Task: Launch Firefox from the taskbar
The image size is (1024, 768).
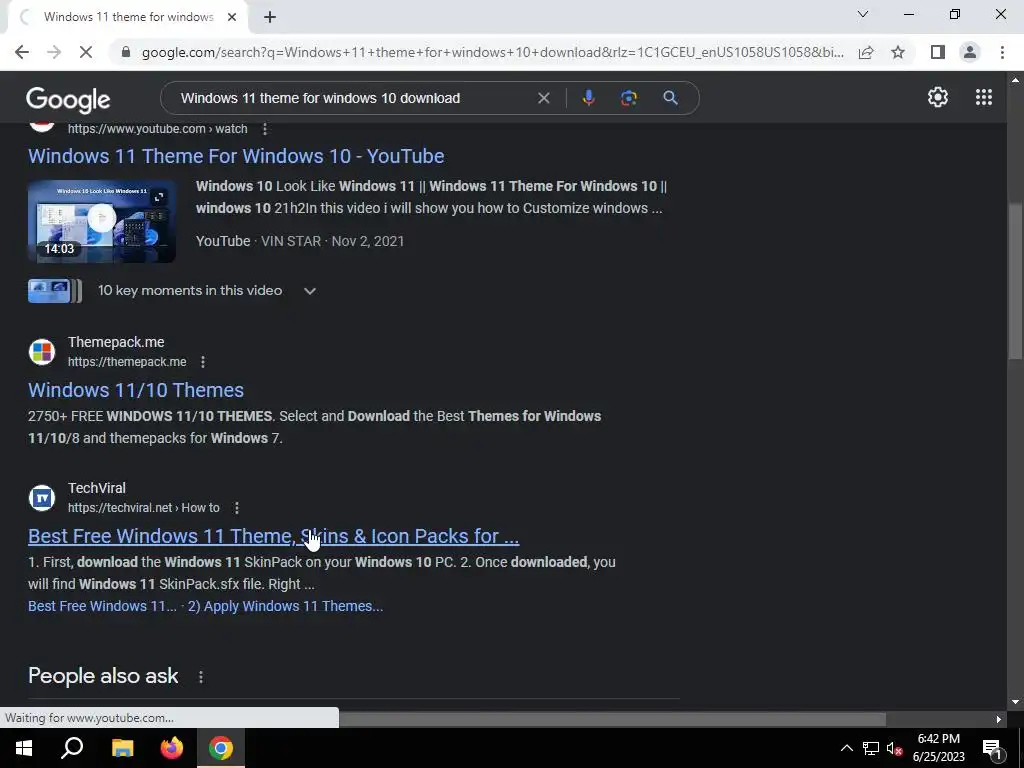Action: click(x=172, y=748)
